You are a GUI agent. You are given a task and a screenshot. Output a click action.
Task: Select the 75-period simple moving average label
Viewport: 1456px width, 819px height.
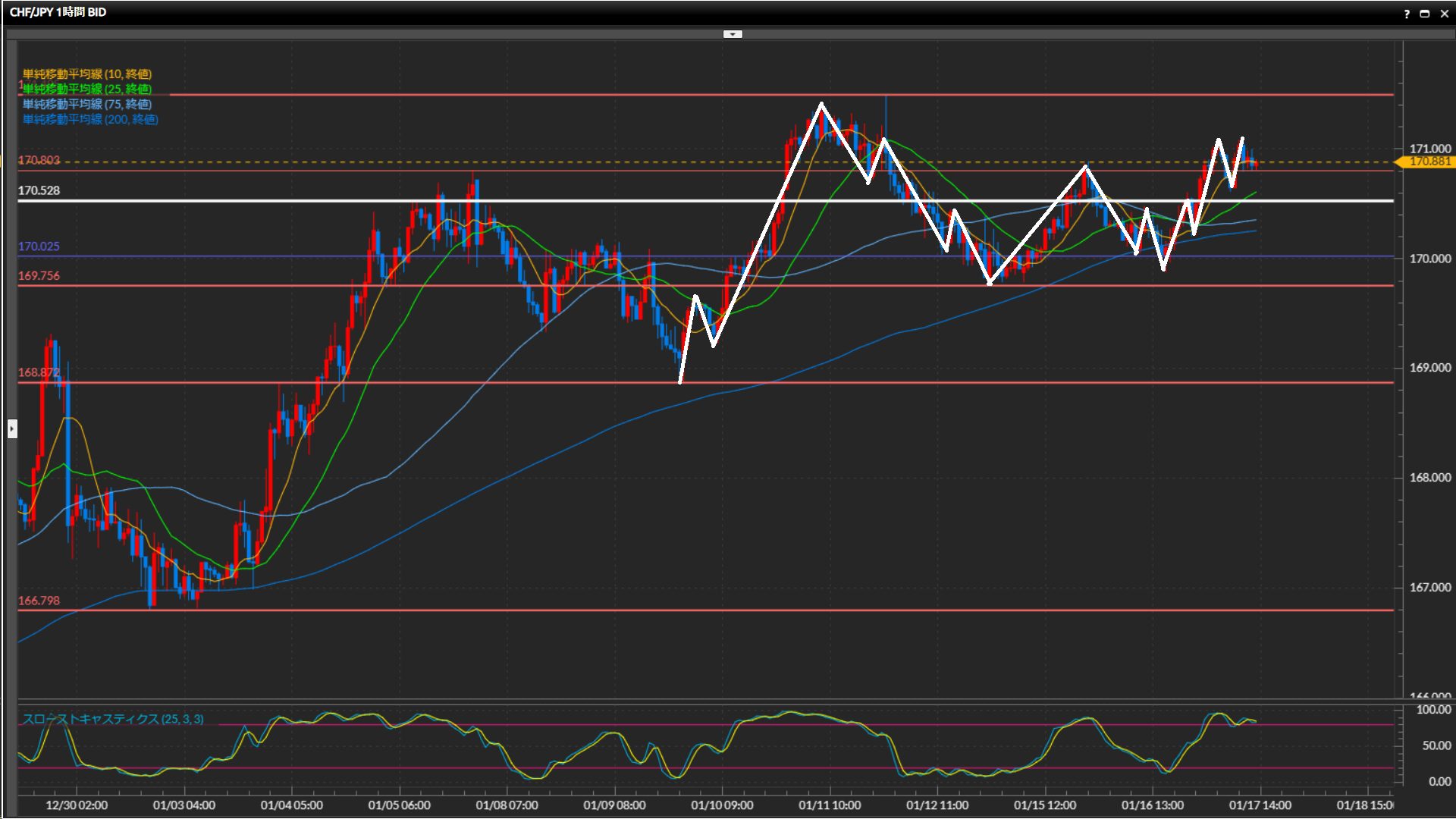point(87,104)
